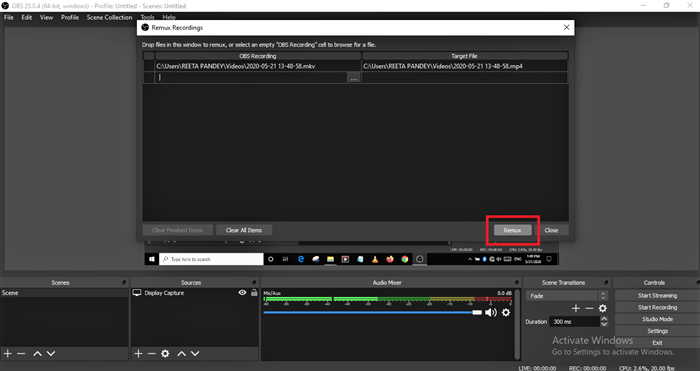Viewport: 700px width, 371px height.
Task: Adjust the Mic/Aux volume slider handle
Action: click(477, 313)
